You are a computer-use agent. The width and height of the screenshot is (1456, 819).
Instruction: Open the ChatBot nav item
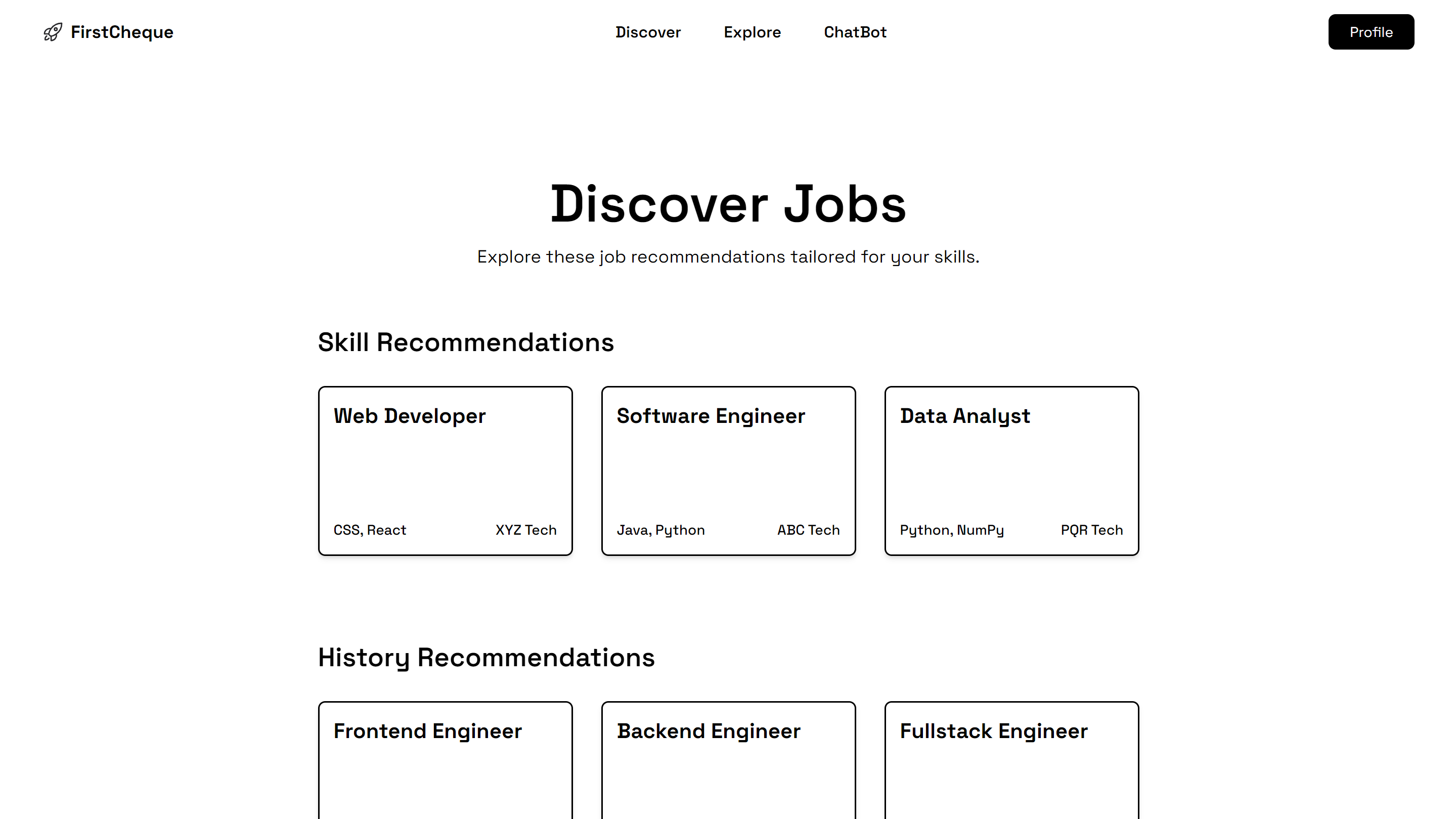pyautogui.click(x=855, y=32)
